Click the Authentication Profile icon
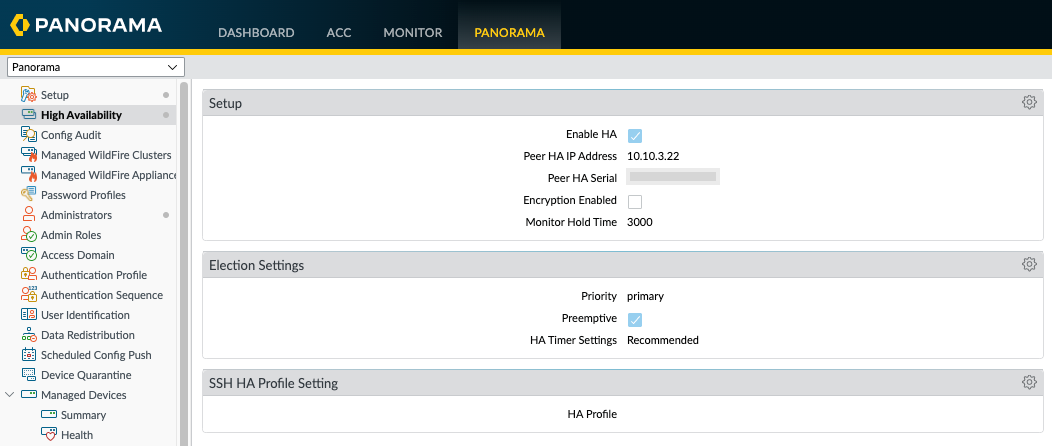This screenshot has height=446, width=1052. tap(28, 275)
